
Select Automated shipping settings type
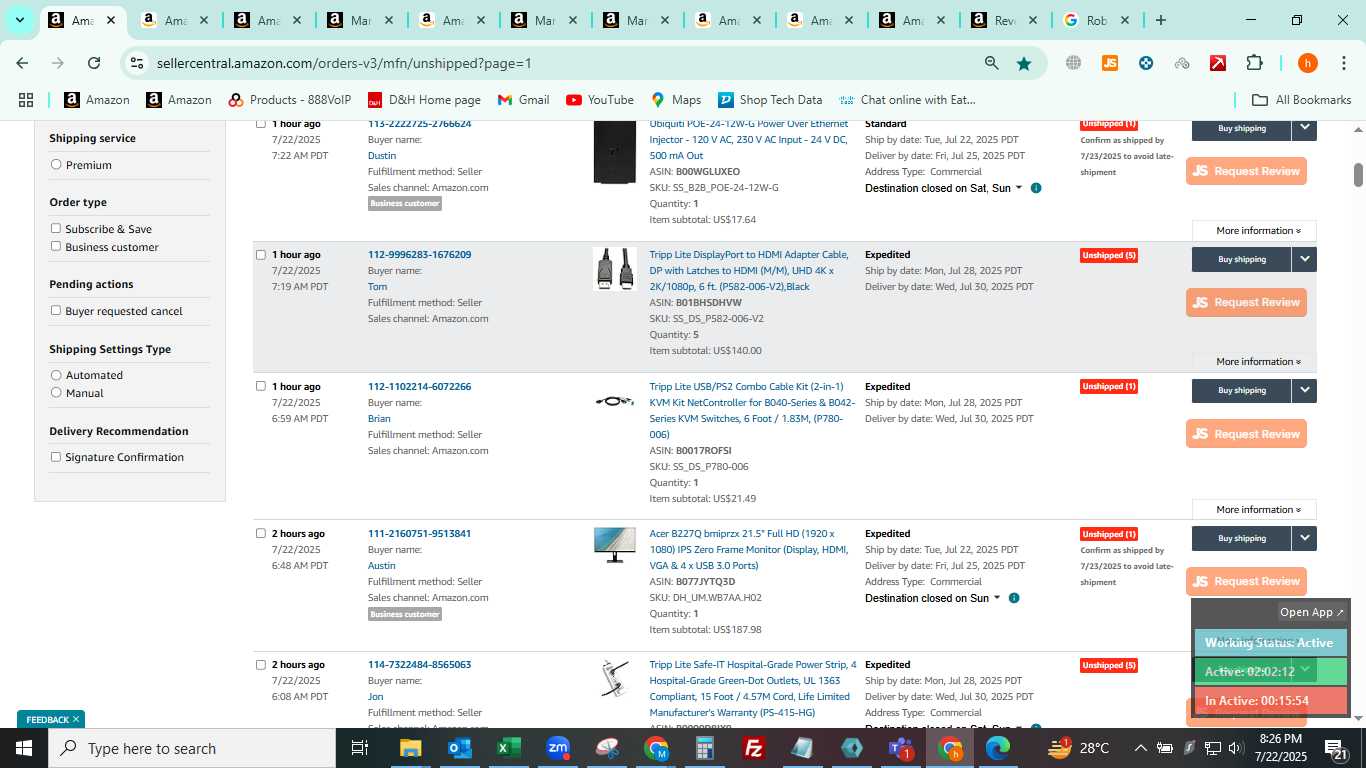point(56,375)
